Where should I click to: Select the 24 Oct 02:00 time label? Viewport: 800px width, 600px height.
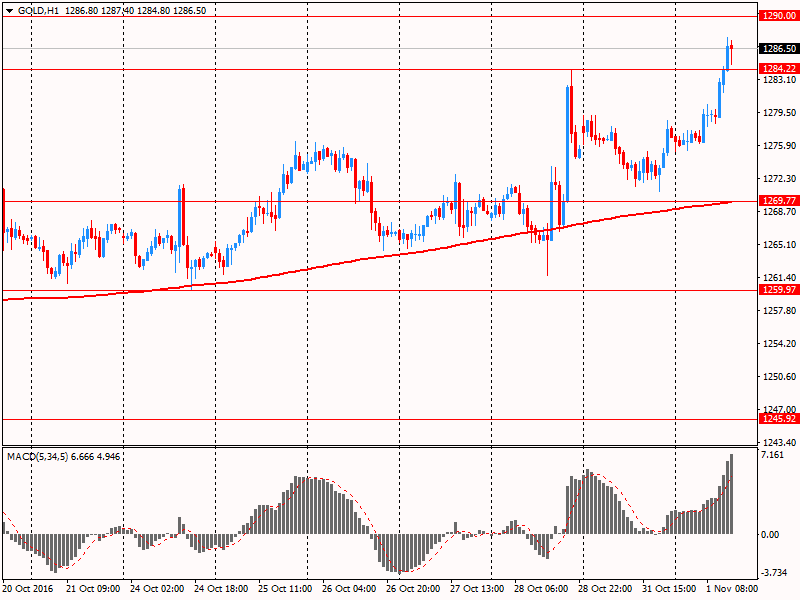point(157,588)
